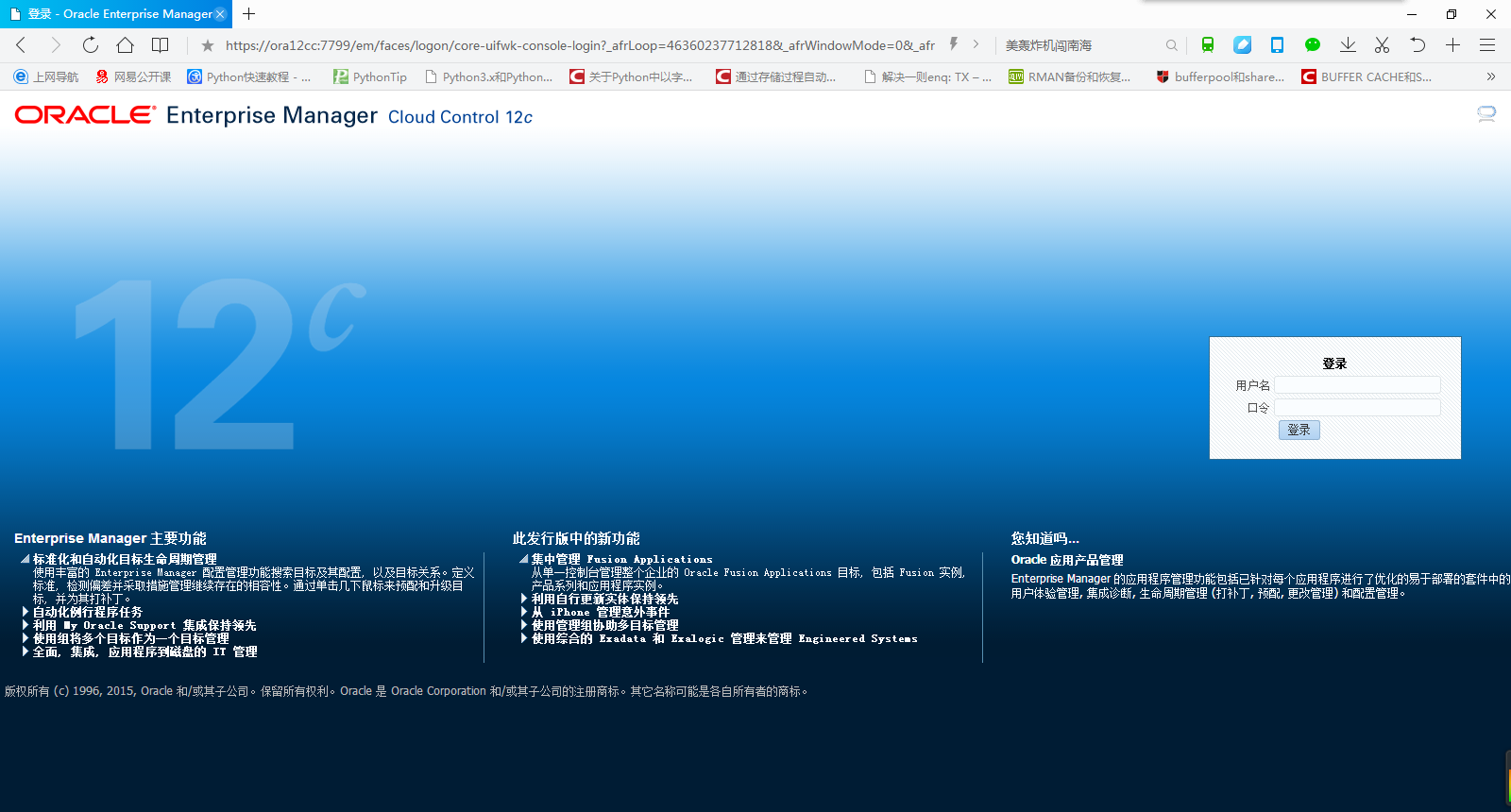Expand 使用综合的 Exadata 和 Exalogic 管理来管理
Screen dimensions: 1511x812
click(x=524, y=638)
